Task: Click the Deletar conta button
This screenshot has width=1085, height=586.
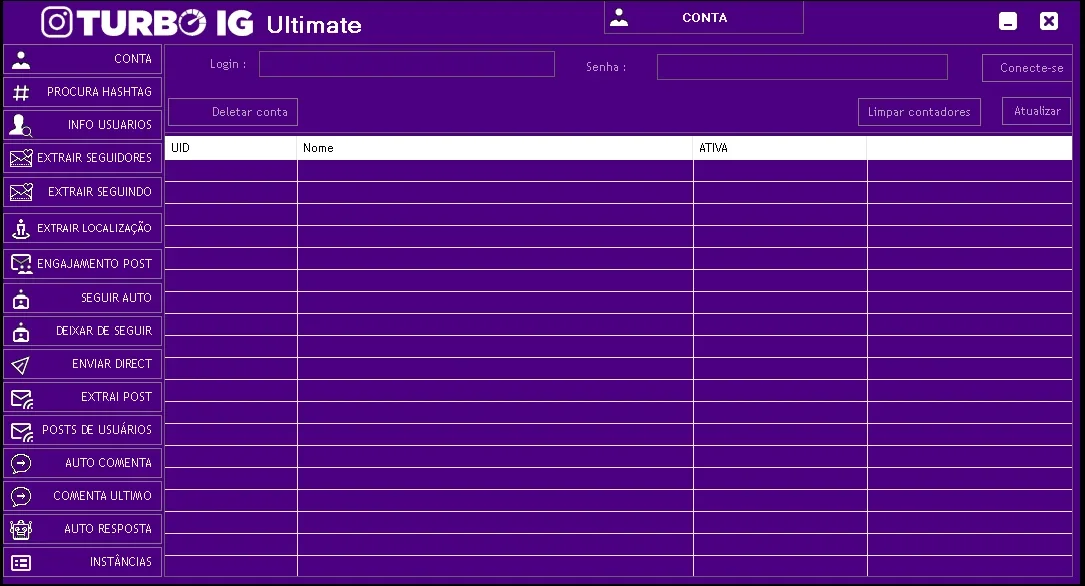Action: tap(233, 112)
